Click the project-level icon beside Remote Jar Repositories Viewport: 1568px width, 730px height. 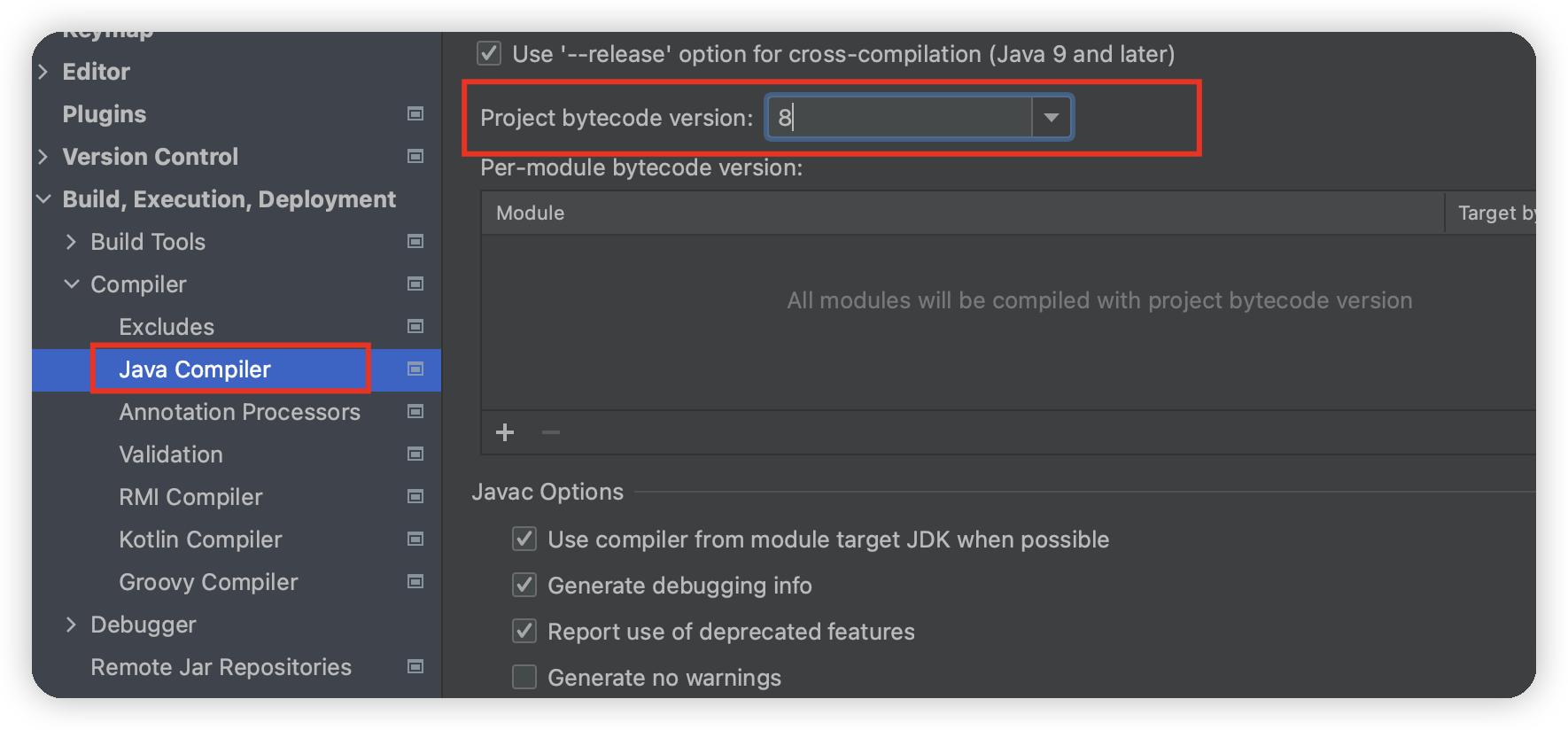coord(415,666)
